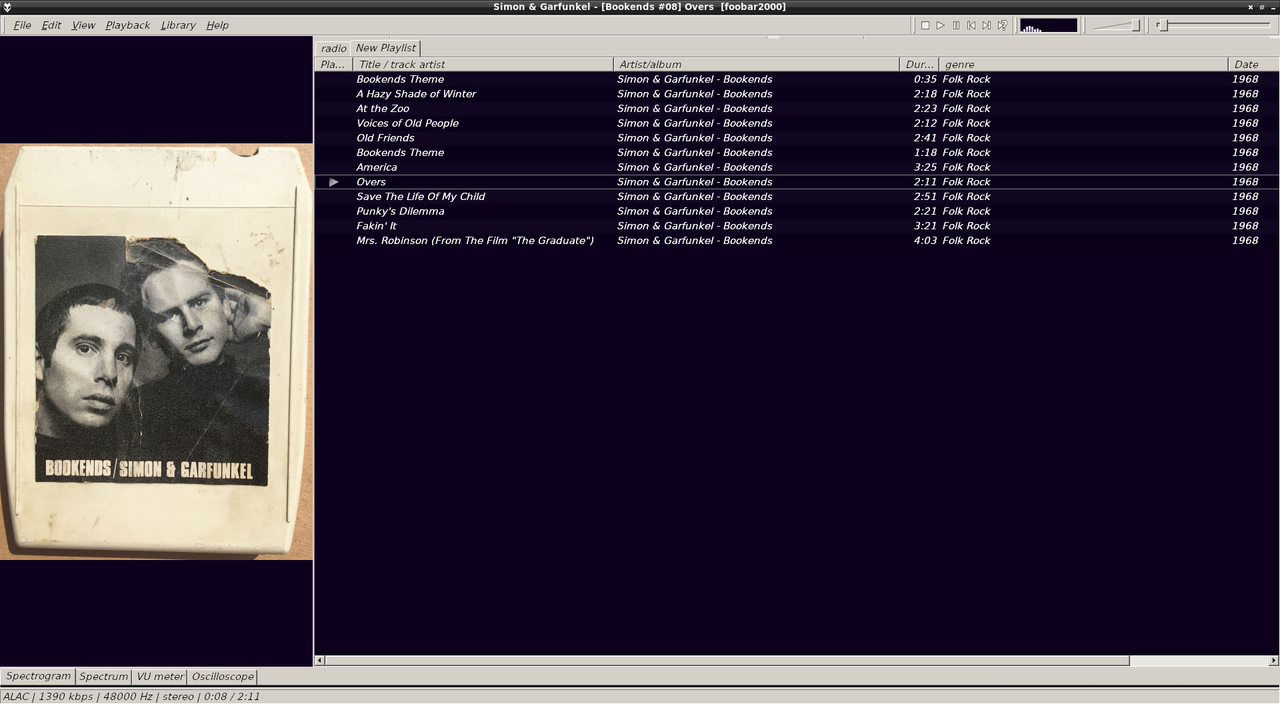Click the Folk Rock genre in the America row
Image resolution: width=1280 pixels, height=704 pixels.
coord(966,167)
